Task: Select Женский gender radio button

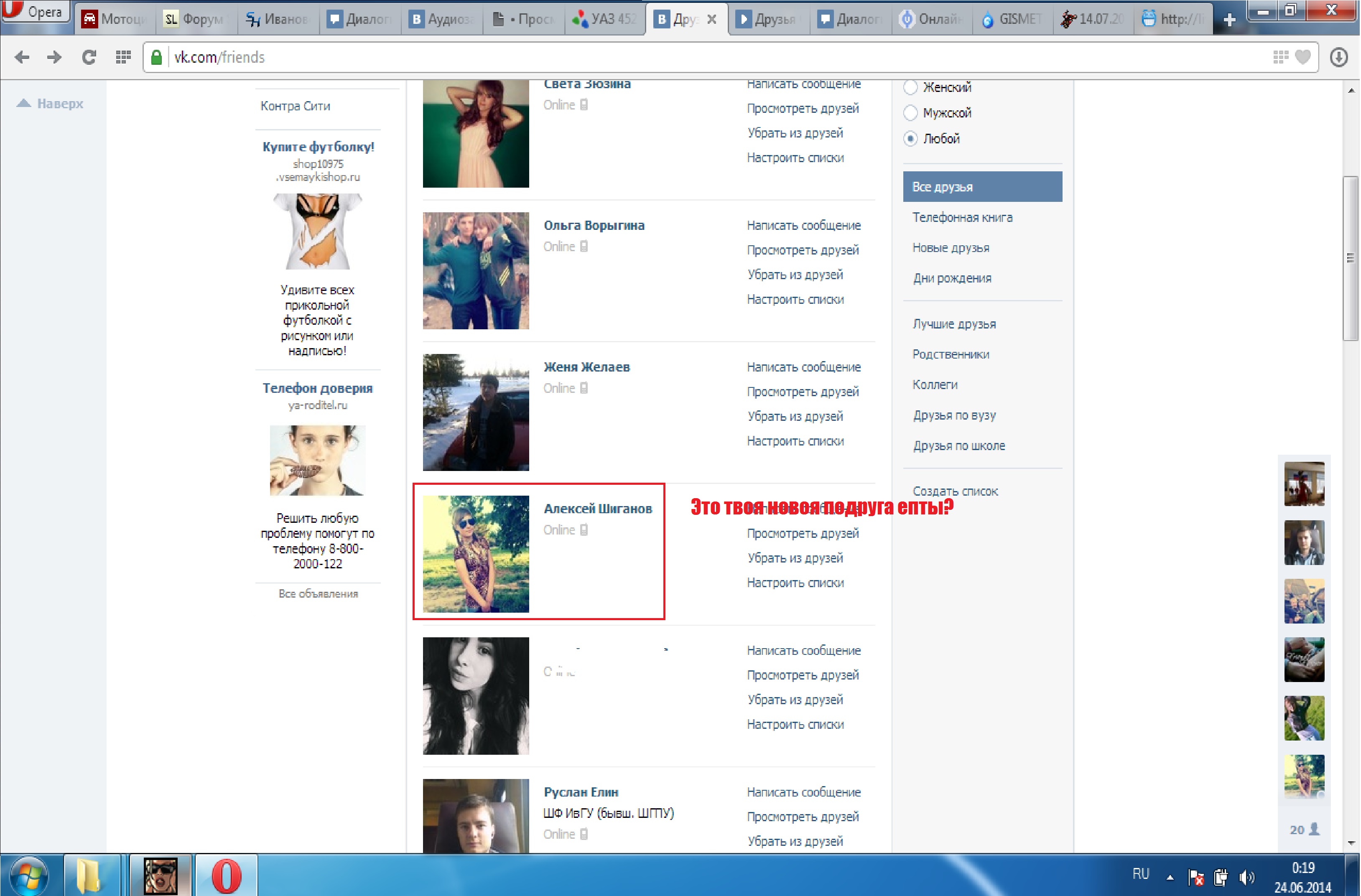Action: [x=910, y=87]
